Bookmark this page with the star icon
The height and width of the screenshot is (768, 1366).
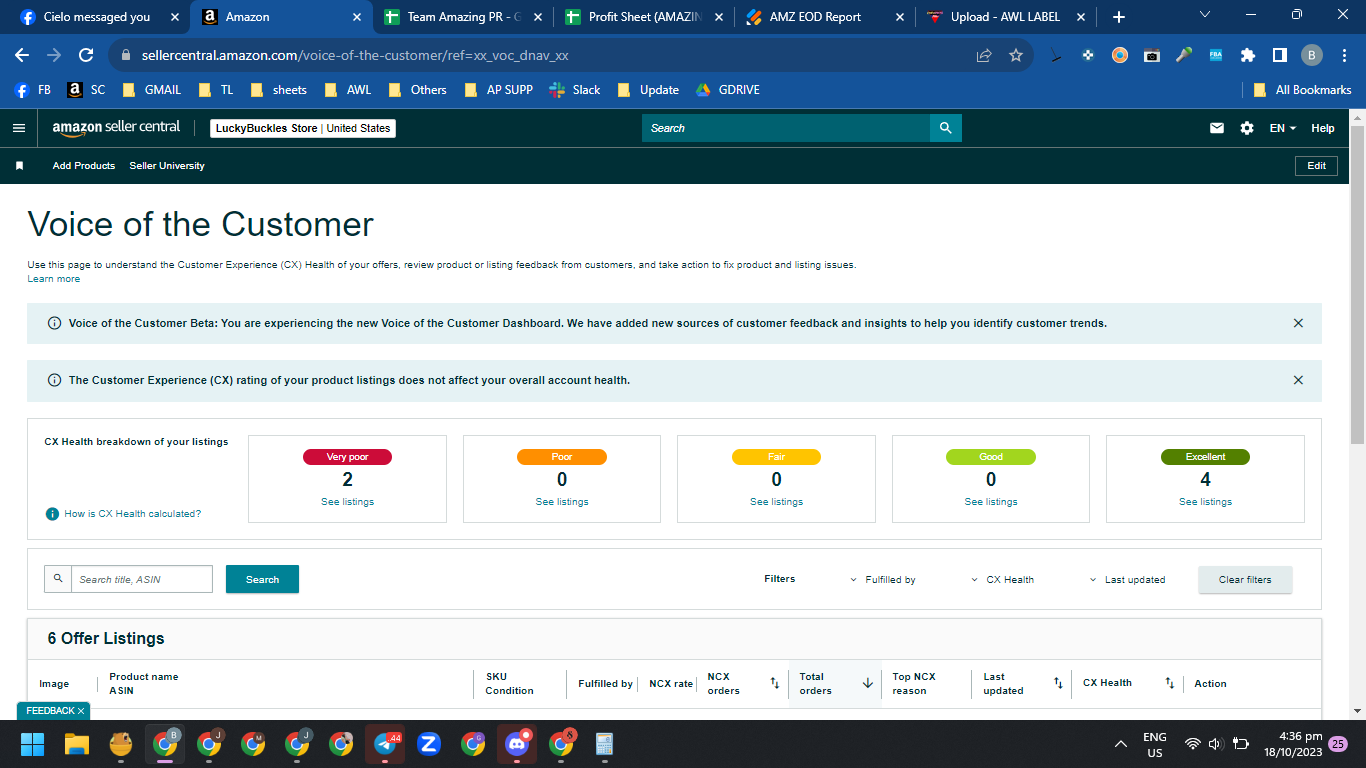click(1016, 55)
